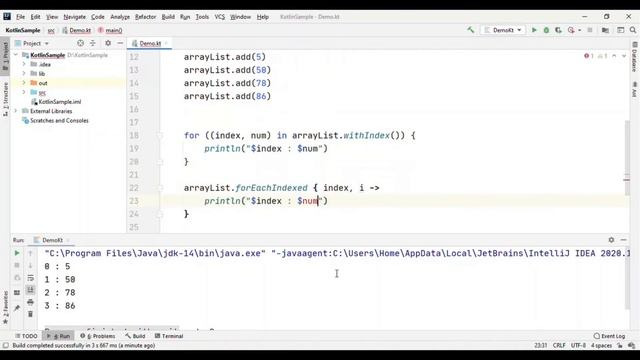
Task: Expand the lib folder
Action: (x=24, y=73)
